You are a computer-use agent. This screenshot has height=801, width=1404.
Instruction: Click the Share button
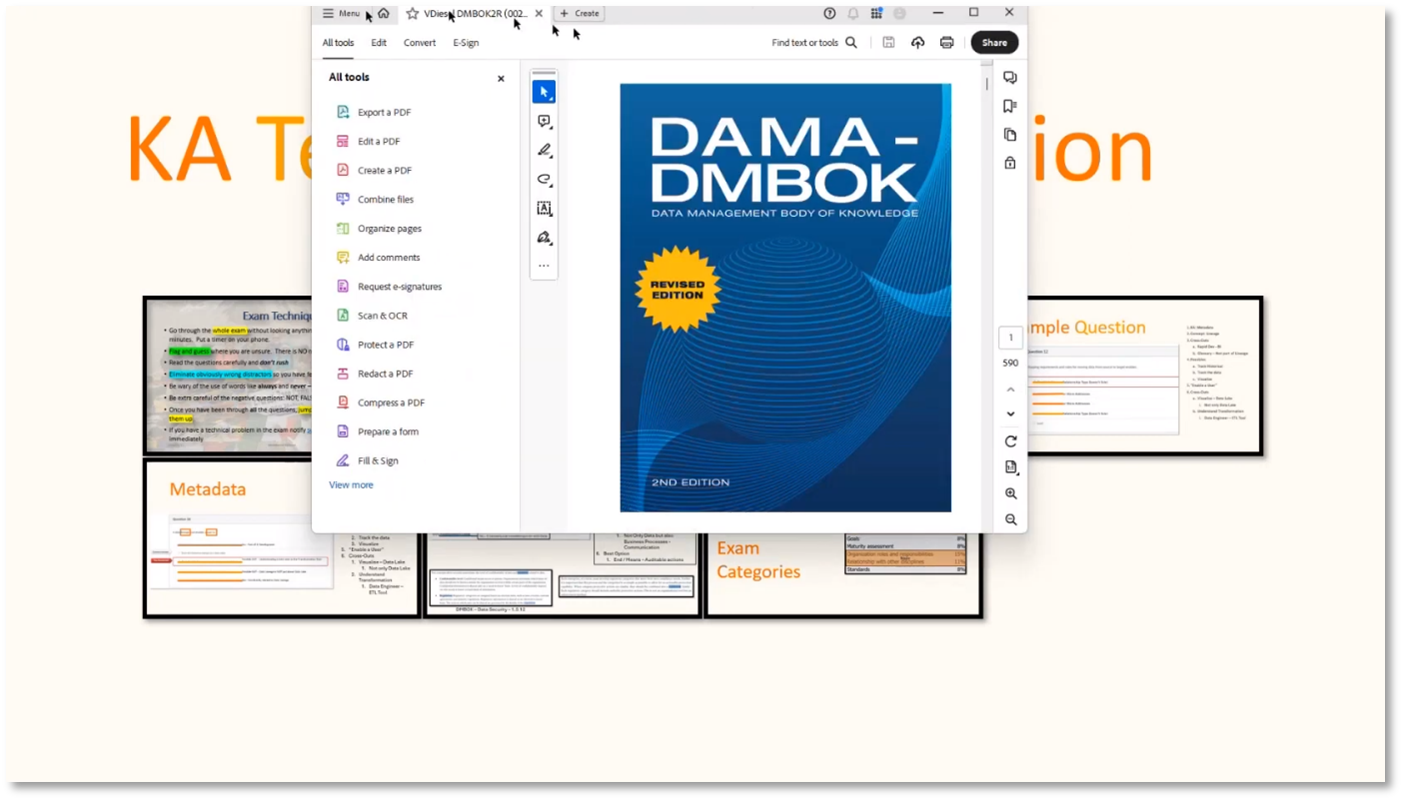click(x=994, y=43)
